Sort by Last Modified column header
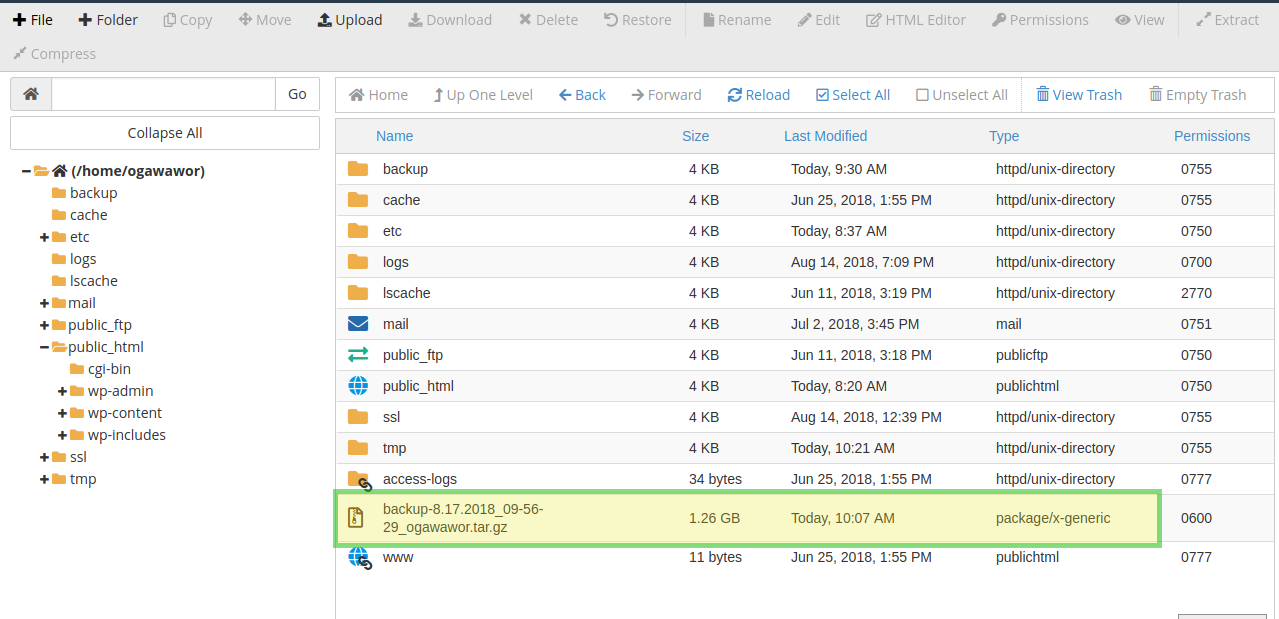This screenshot has height=619, width=1279. pos(825,136)
